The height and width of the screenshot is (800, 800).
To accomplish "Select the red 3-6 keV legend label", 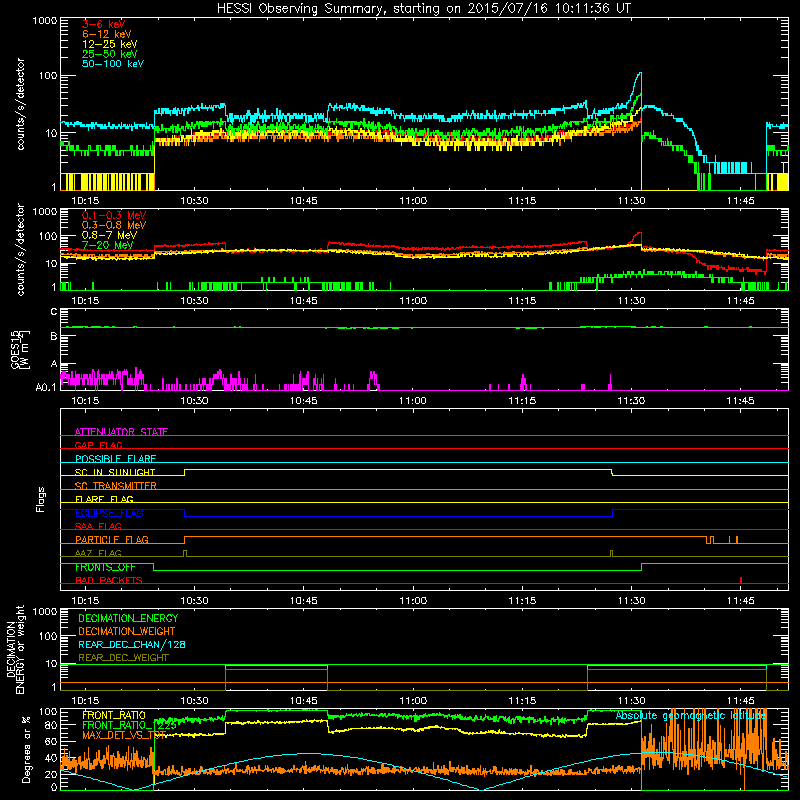I will point(104,24).
